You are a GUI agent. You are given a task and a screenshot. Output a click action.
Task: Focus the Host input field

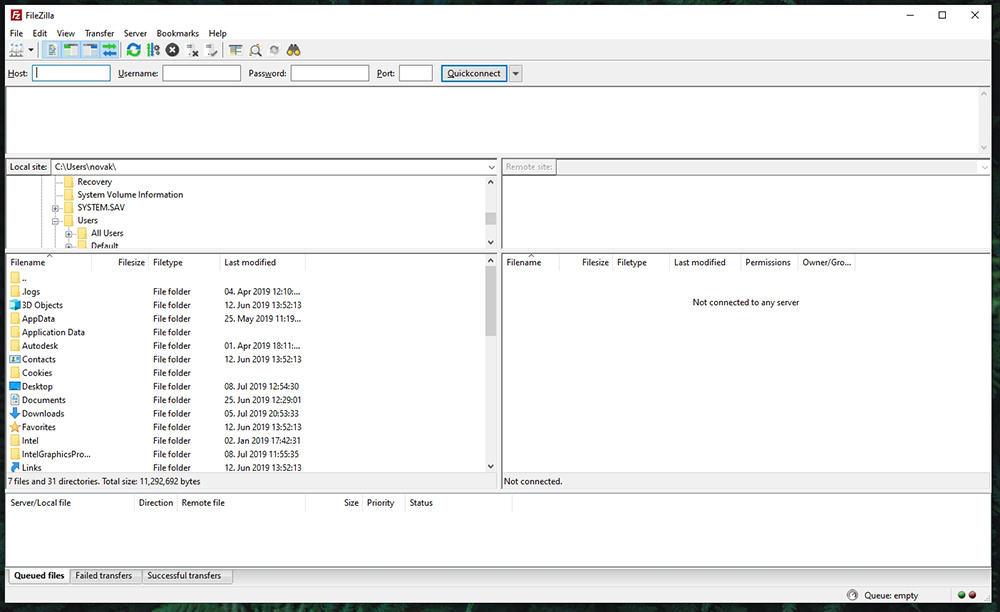tap(71, 73)
